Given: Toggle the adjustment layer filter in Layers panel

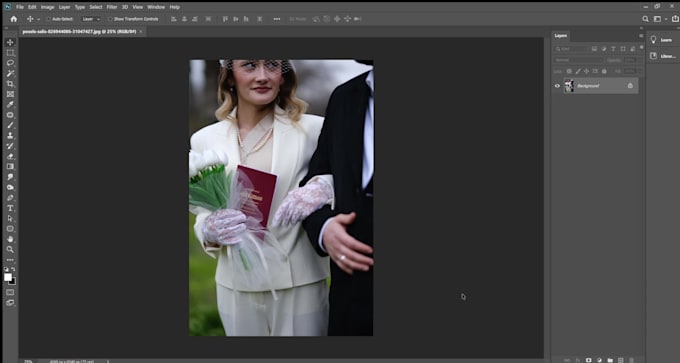Looking at the screenshot, I should (x=604, y=49).
